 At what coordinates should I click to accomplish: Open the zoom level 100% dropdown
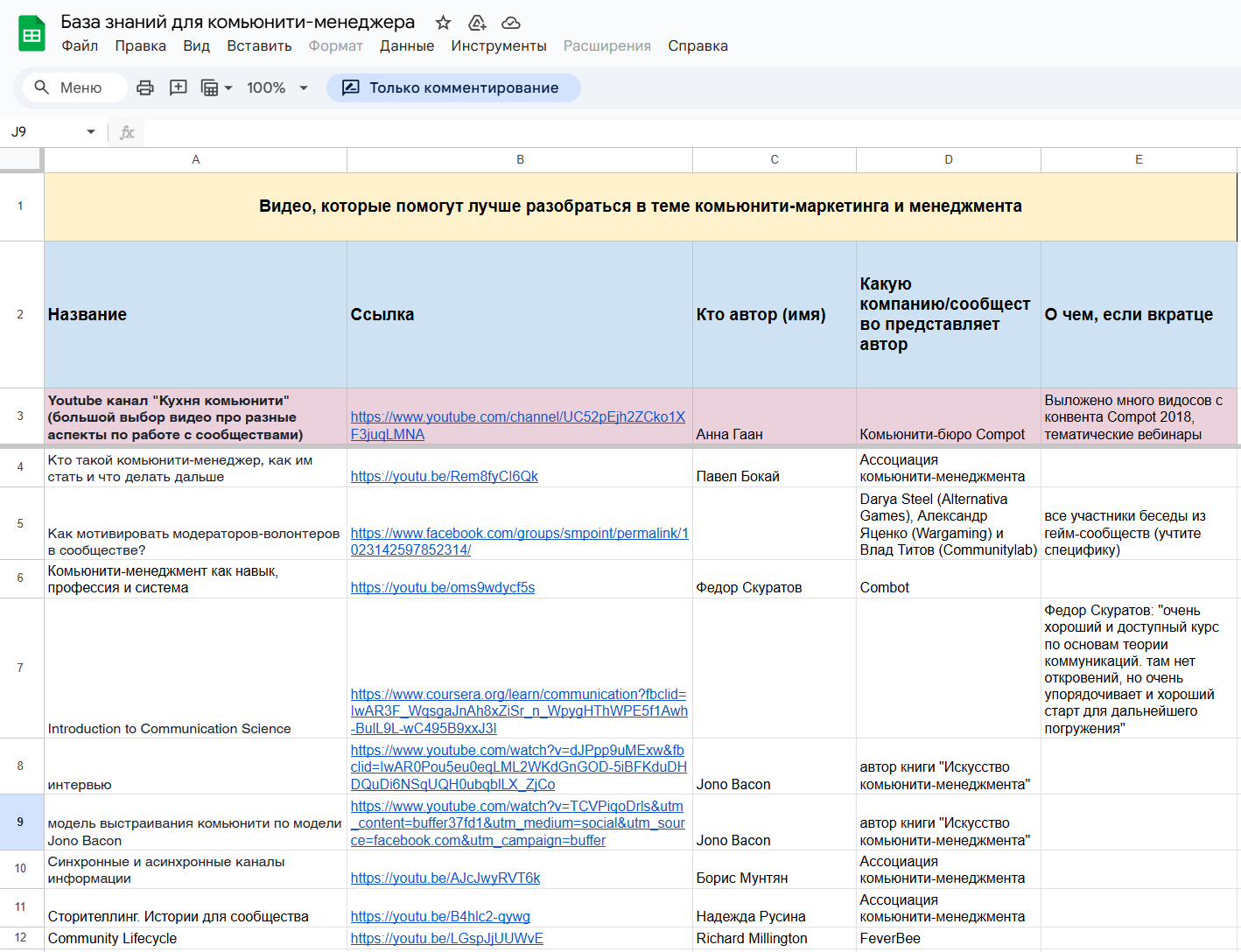pos(277,87)
